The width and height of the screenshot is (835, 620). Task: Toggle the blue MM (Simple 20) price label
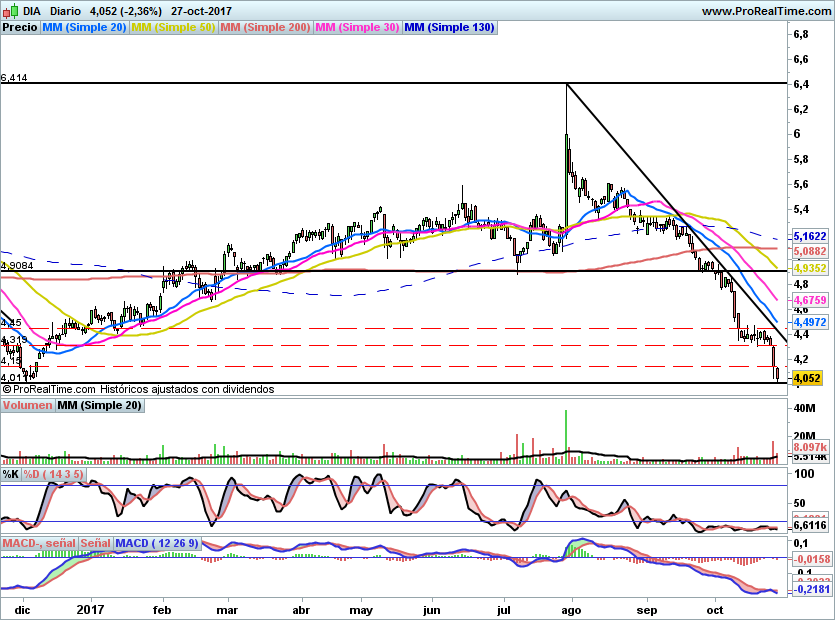[84, 28]
